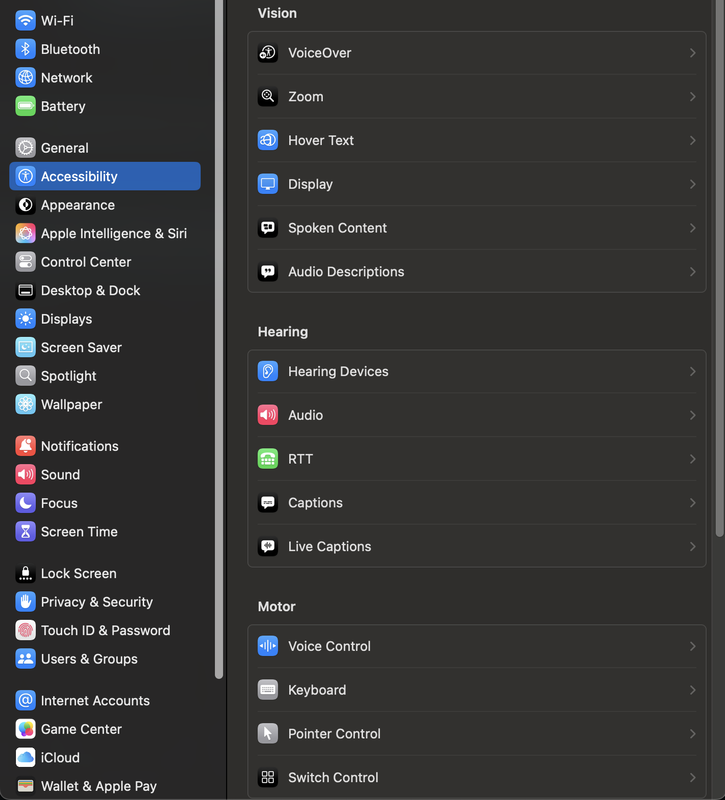Click the Motor section heading
Image resolution: width=725 pixels, height=800 pixels.
(x=277, y=607)
